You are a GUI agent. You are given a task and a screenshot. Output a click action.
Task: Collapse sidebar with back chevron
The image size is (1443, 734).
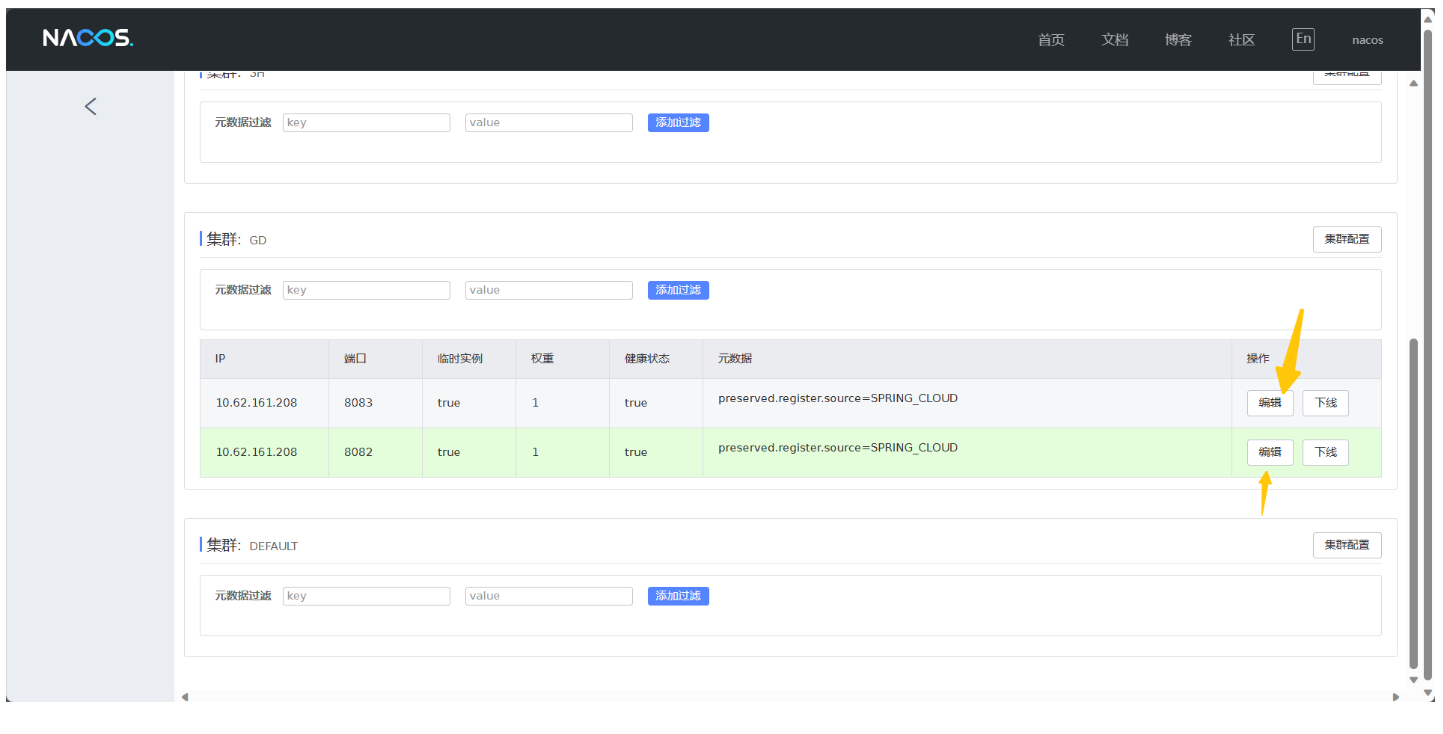91,106
